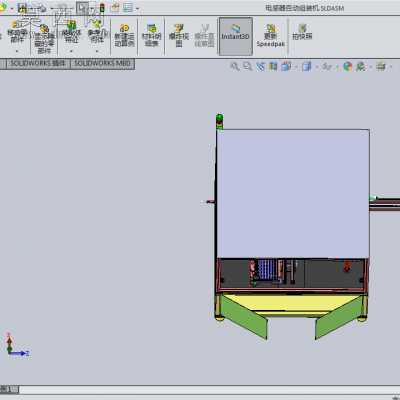Select Assembly Features tool

pos(71,32)
